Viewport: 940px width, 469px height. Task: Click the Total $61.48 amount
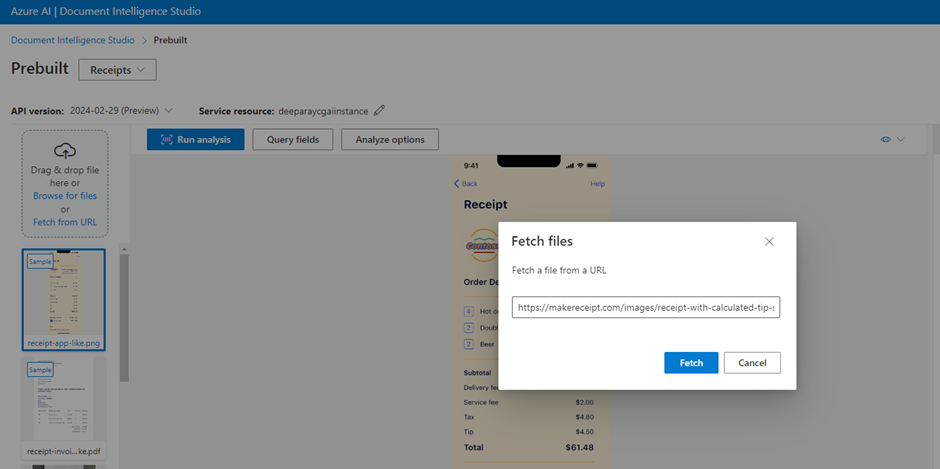point(579,447)
